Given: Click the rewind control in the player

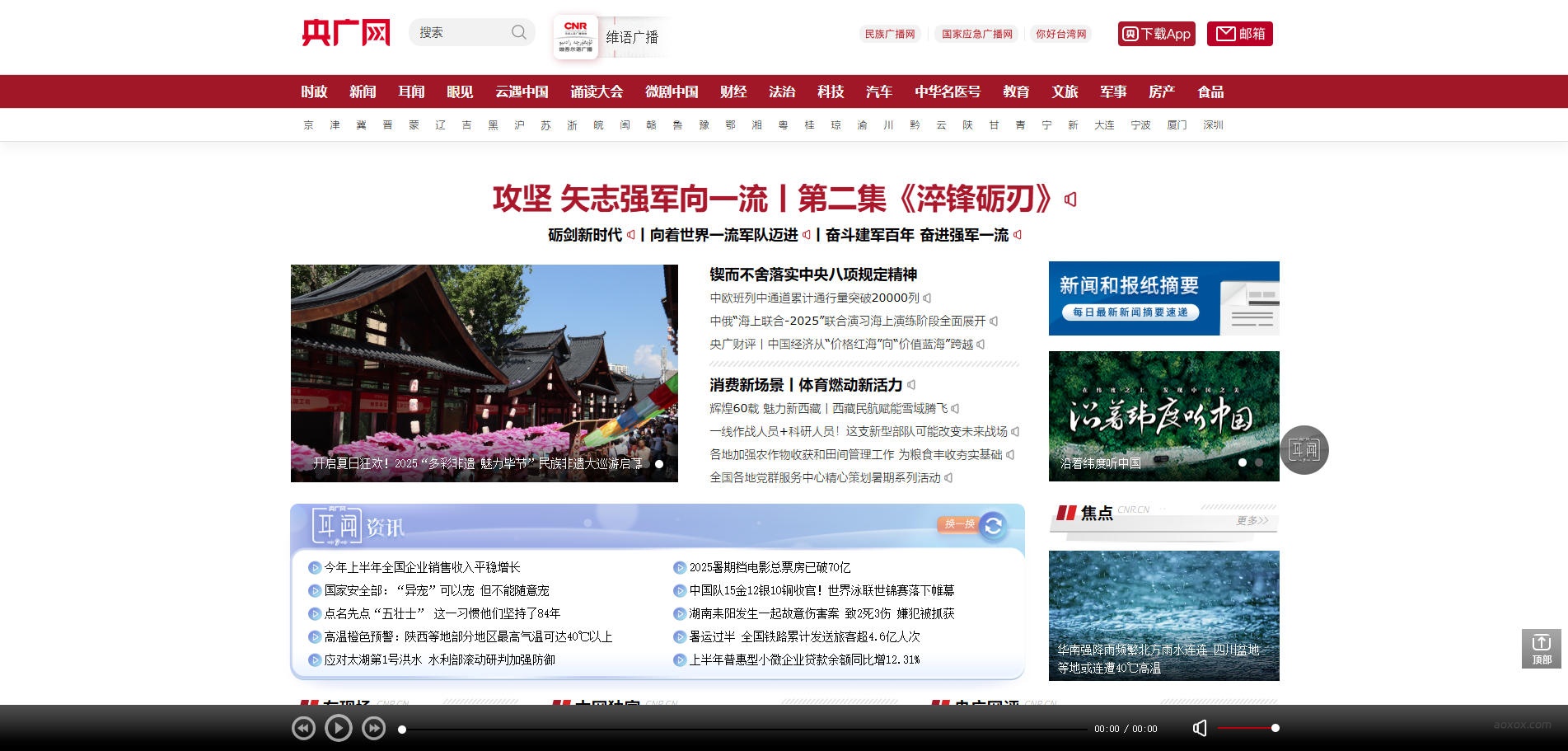Looking at the screenshot, I should pyautogui.click(x=302, y=728).
